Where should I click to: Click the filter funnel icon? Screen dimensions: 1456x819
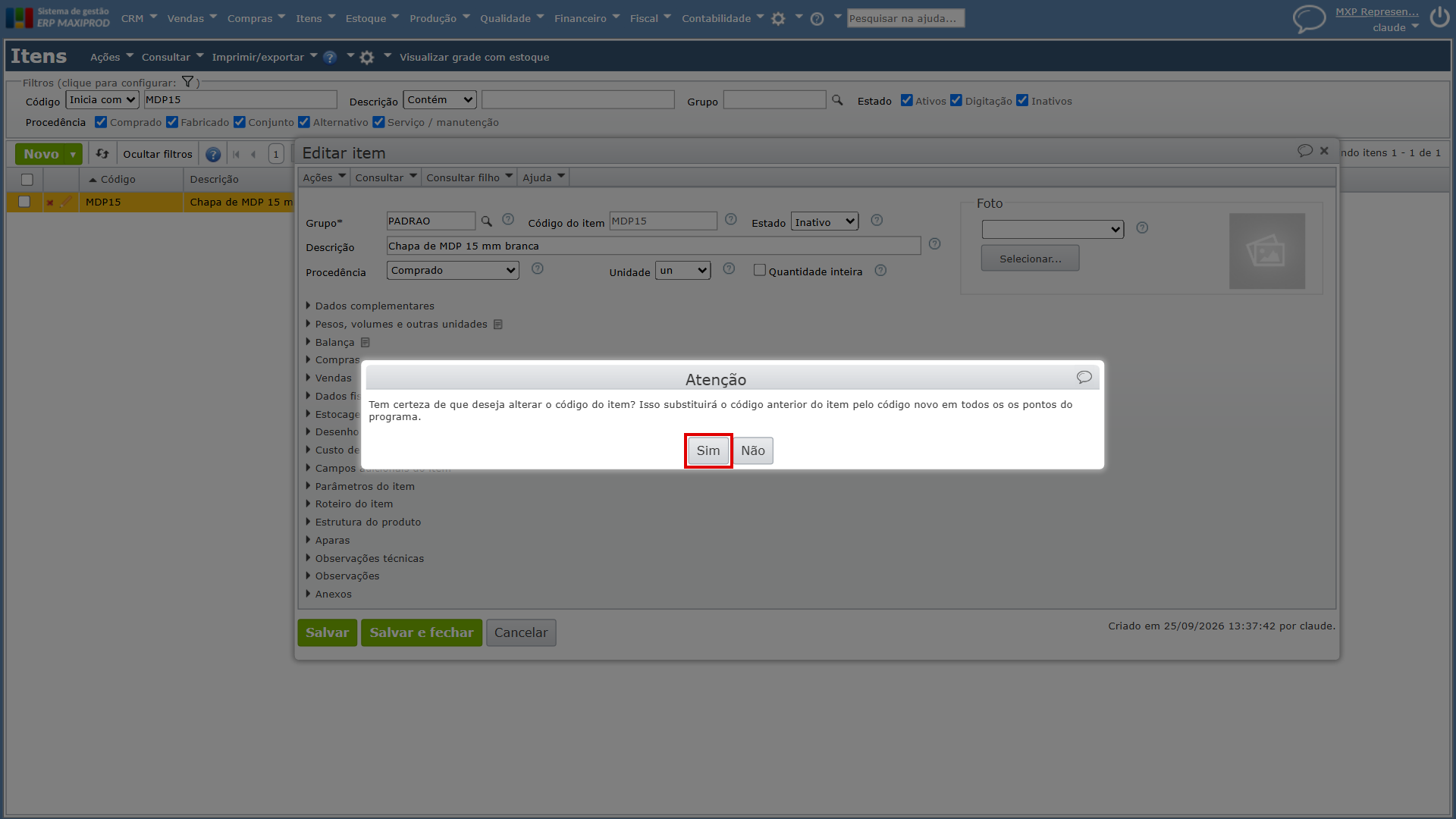[187, 82]
